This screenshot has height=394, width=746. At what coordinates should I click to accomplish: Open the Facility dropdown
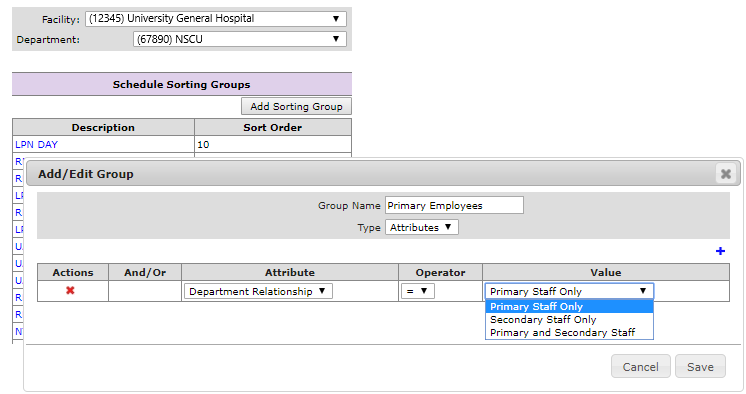tap(216, 19)
